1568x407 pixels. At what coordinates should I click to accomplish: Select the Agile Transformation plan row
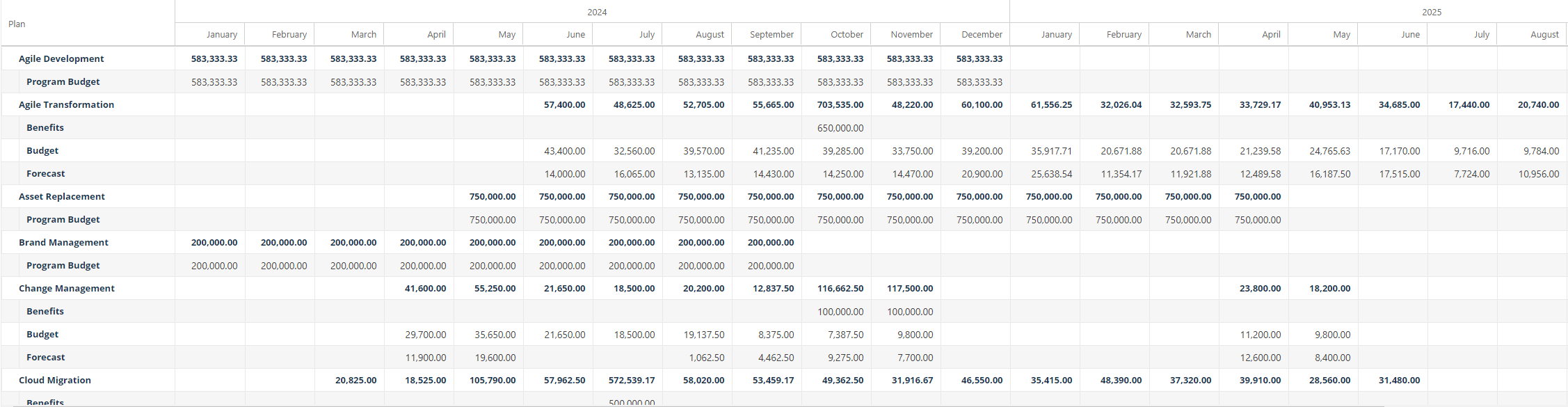(66, 104)
